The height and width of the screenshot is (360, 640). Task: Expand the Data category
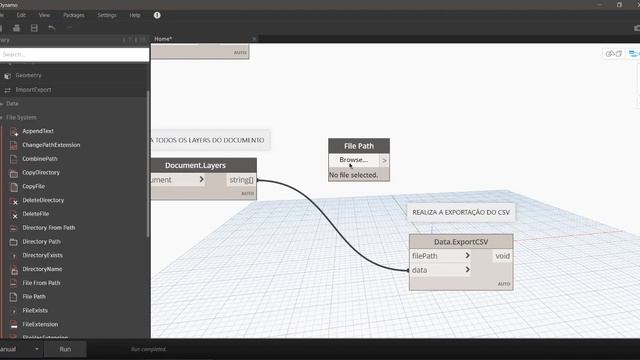(x=2, y=104)
